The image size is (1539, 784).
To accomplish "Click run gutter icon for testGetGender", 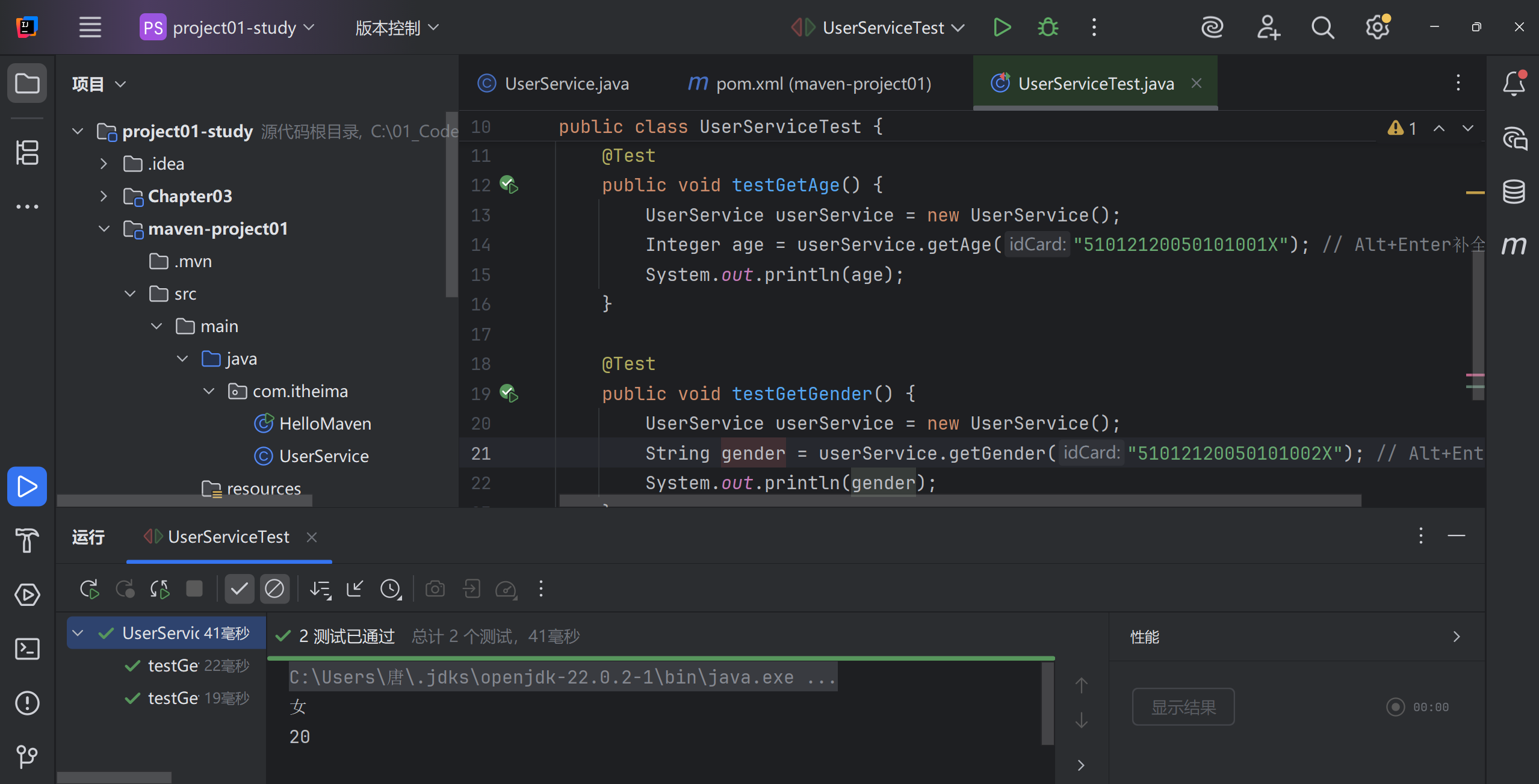I will (x=509, y=394).
